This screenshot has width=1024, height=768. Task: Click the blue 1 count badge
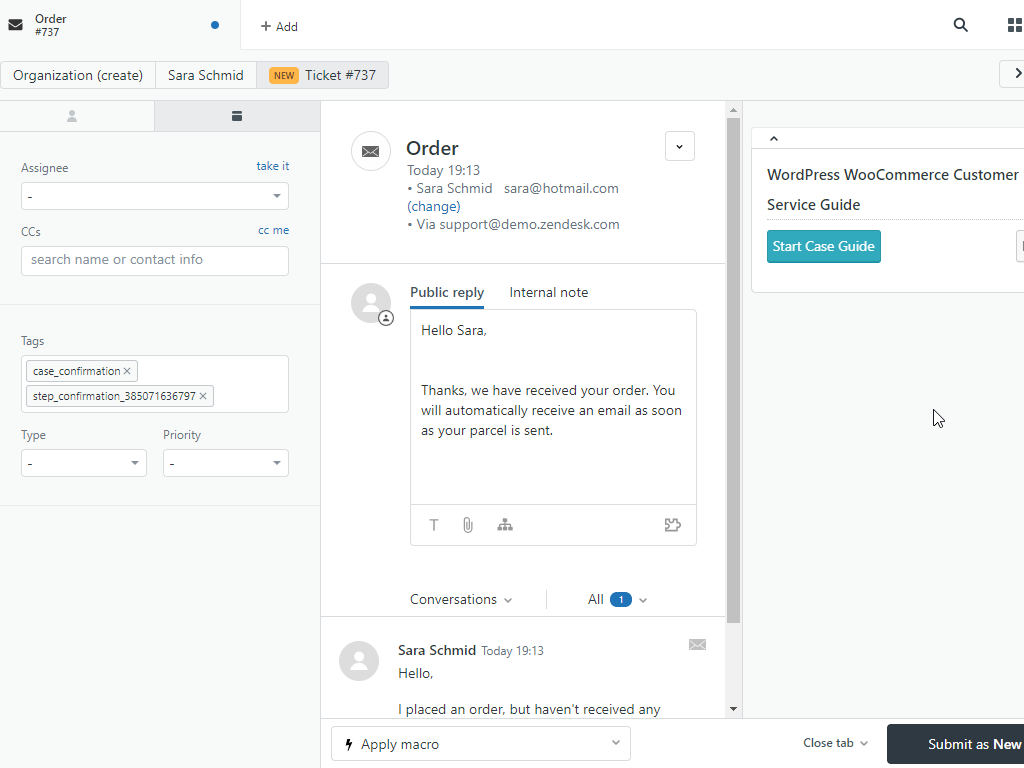[x=621, y=600]
